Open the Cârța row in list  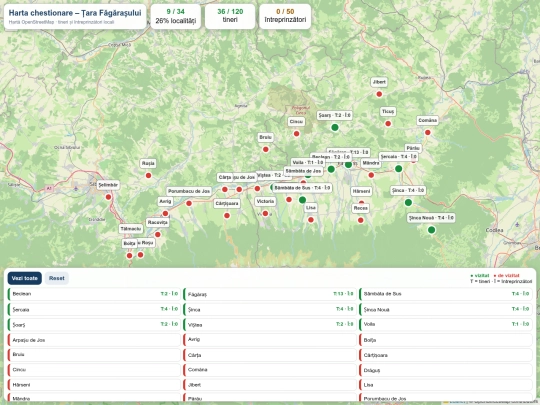(x=270, y=355)
